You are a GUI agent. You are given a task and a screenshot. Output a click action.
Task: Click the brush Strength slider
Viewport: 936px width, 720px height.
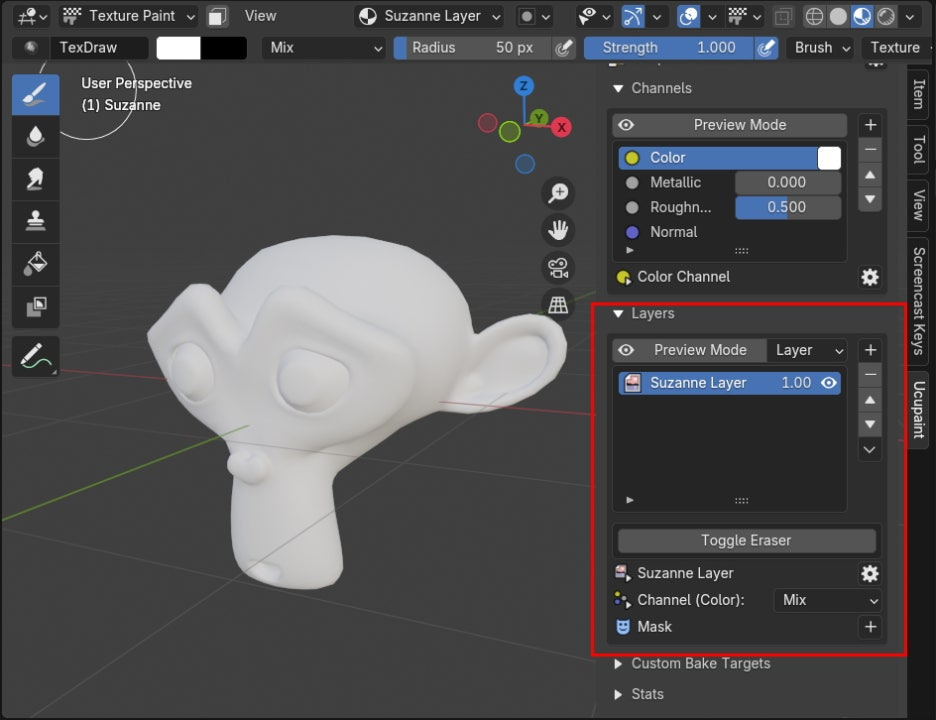669,48
